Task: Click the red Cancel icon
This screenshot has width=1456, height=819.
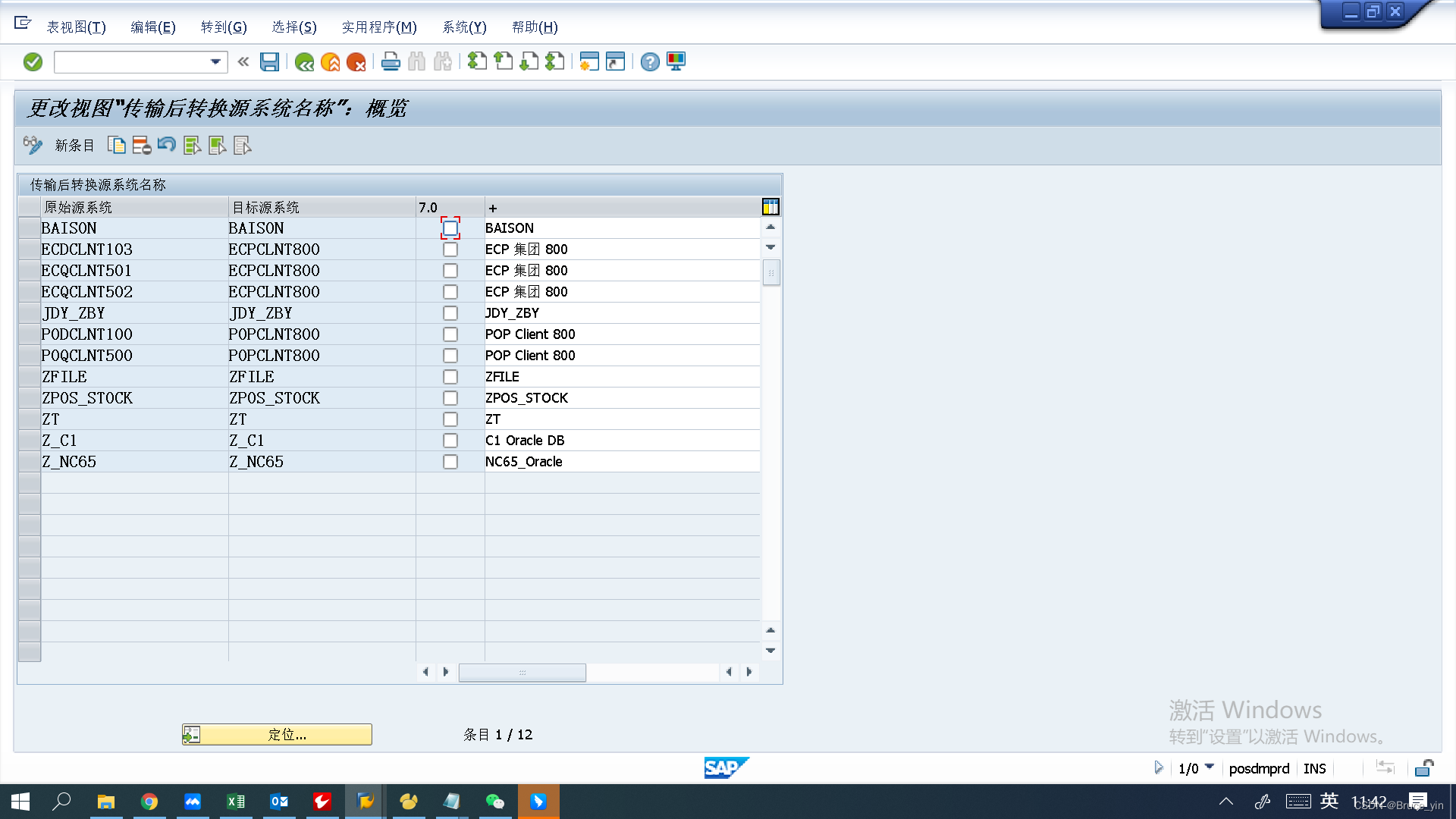Action: pyautogui.click(x=356, y=62)
